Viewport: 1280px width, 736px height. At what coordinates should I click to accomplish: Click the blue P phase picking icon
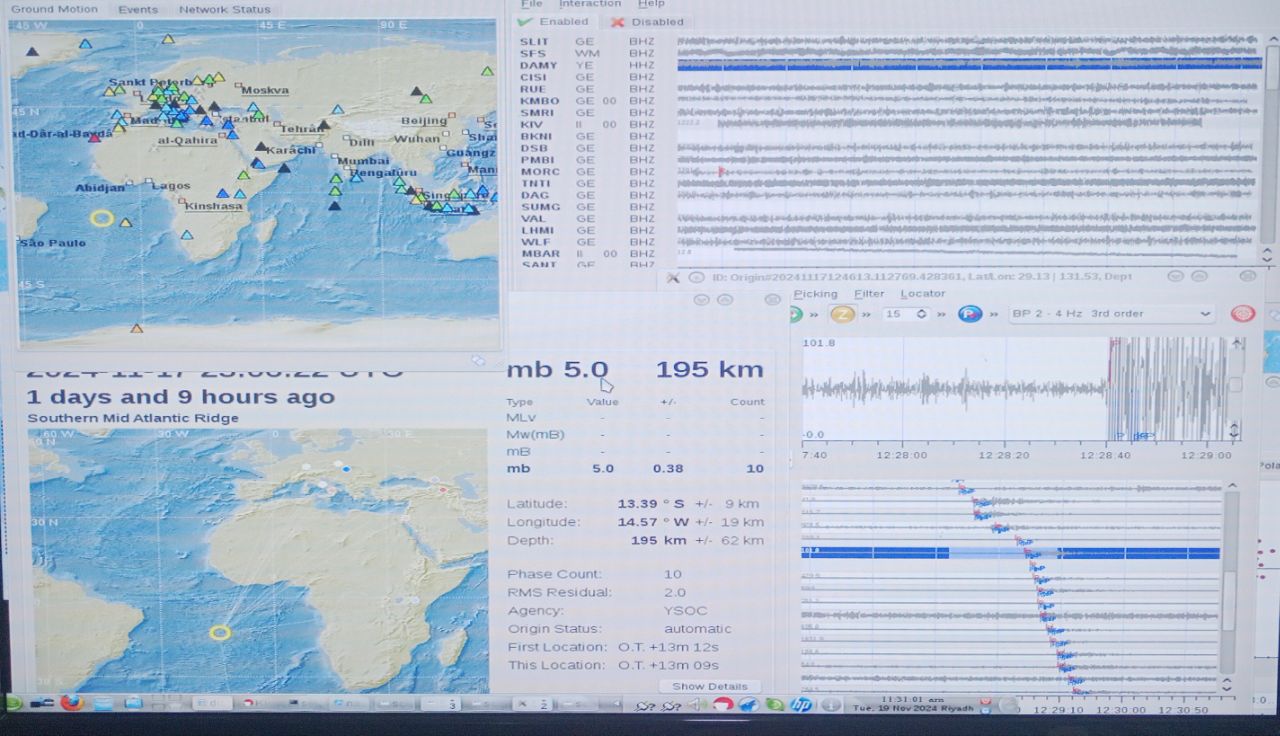click(x=968, y=314)
